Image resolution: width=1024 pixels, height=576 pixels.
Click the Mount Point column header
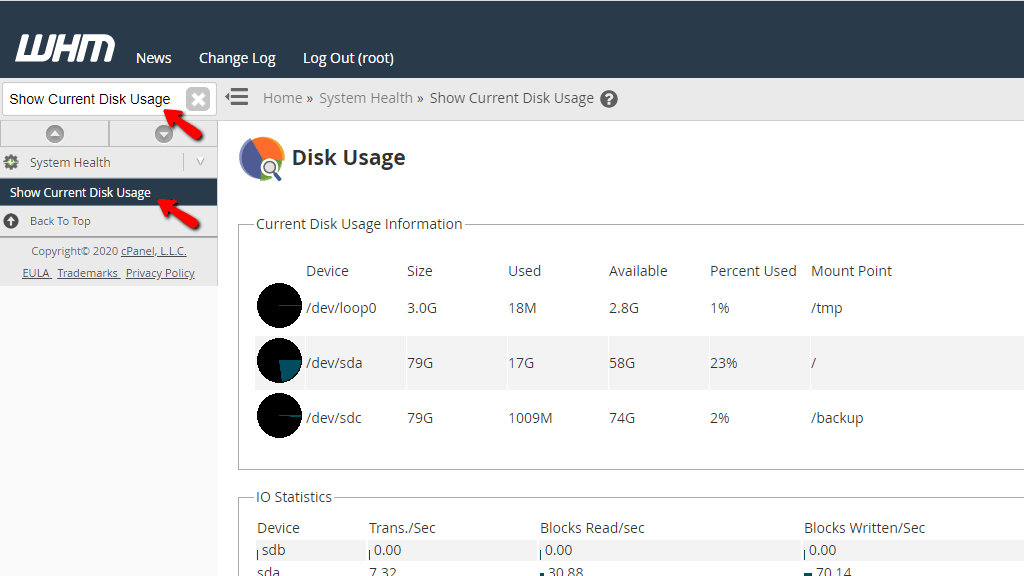[x=851, y=271]
